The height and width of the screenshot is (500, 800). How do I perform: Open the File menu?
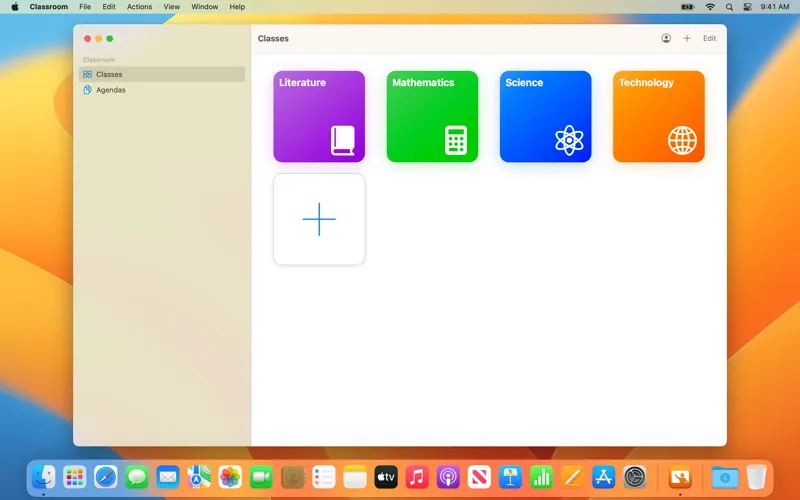85,7
